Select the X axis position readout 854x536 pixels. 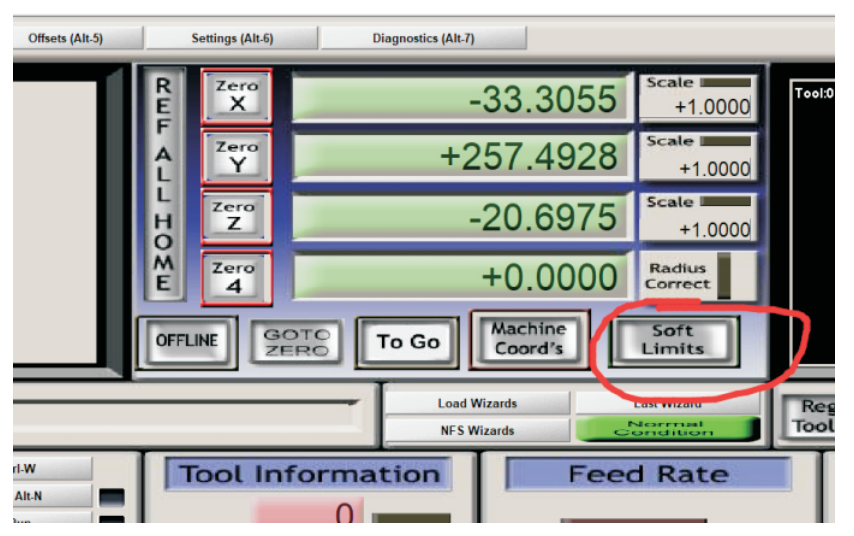pos(462,99)
